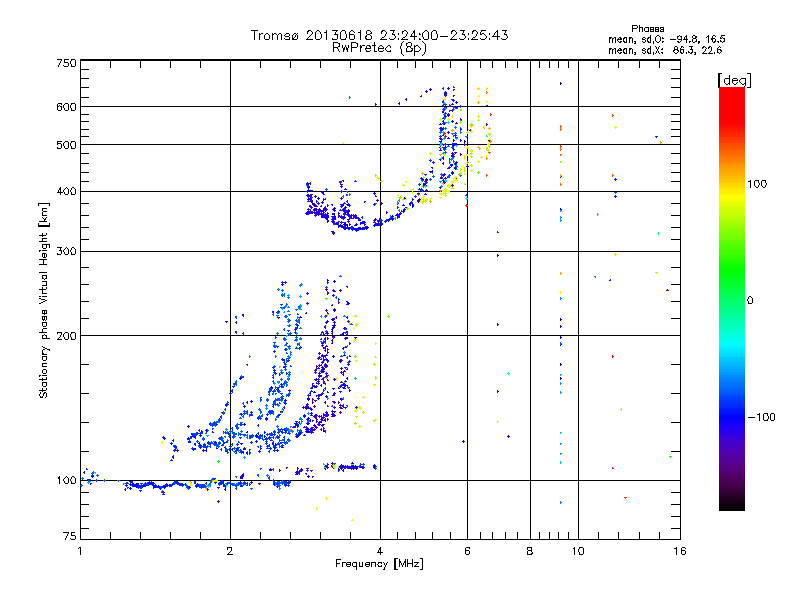Click the '[deg]' colorbar unit label

pos(734,80)
